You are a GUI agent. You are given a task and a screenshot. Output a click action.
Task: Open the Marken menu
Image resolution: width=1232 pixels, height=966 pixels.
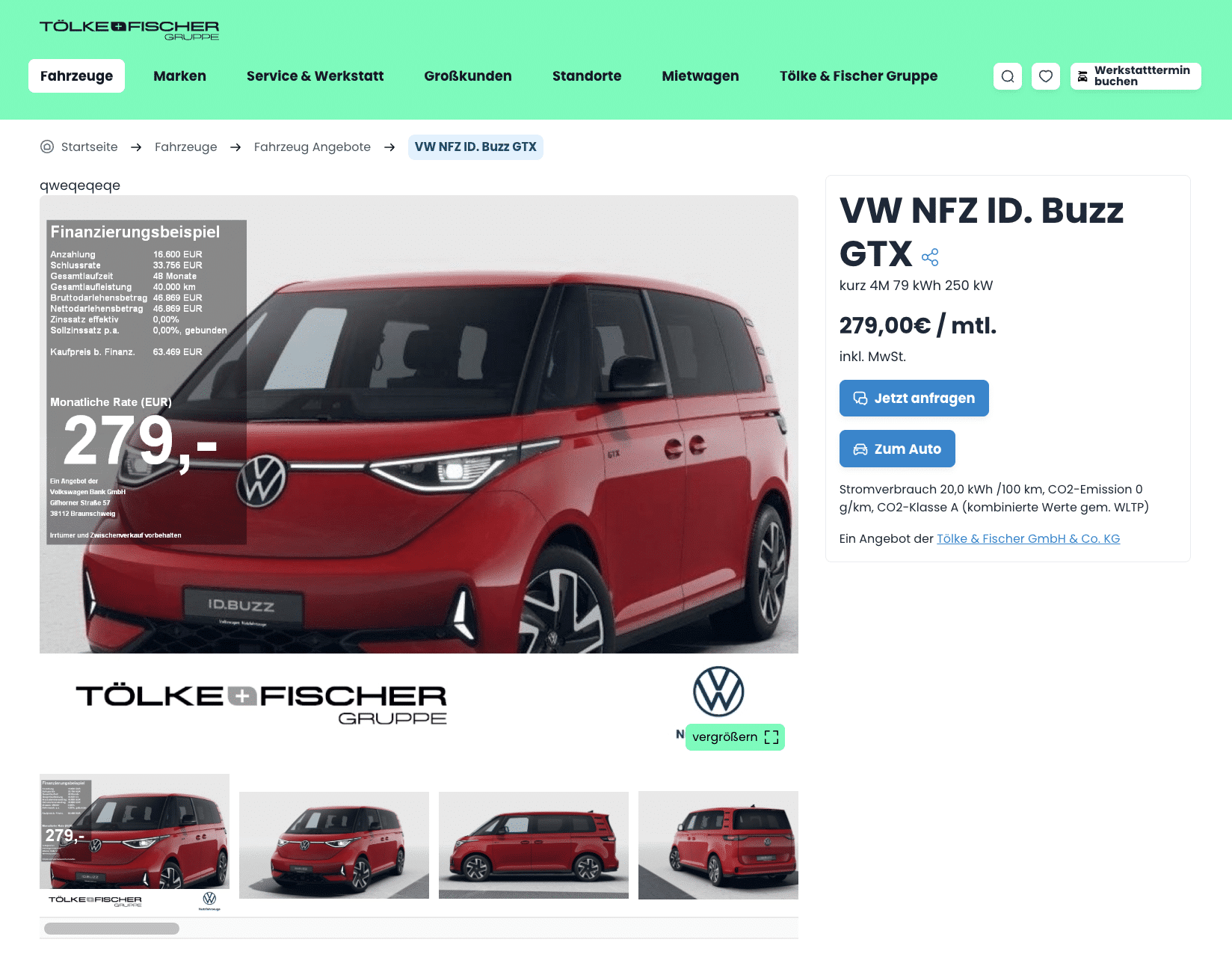(179, 76)
